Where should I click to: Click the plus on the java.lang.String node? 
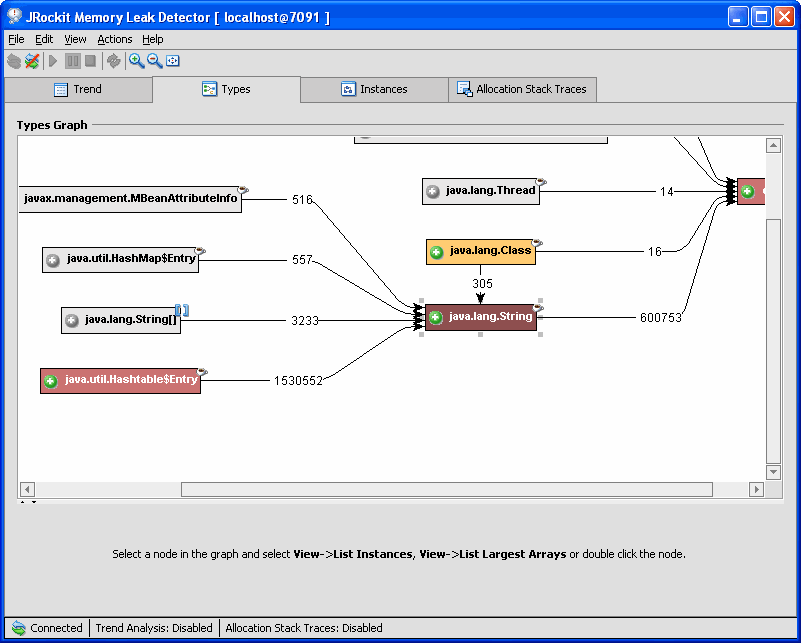pos(435,318)
